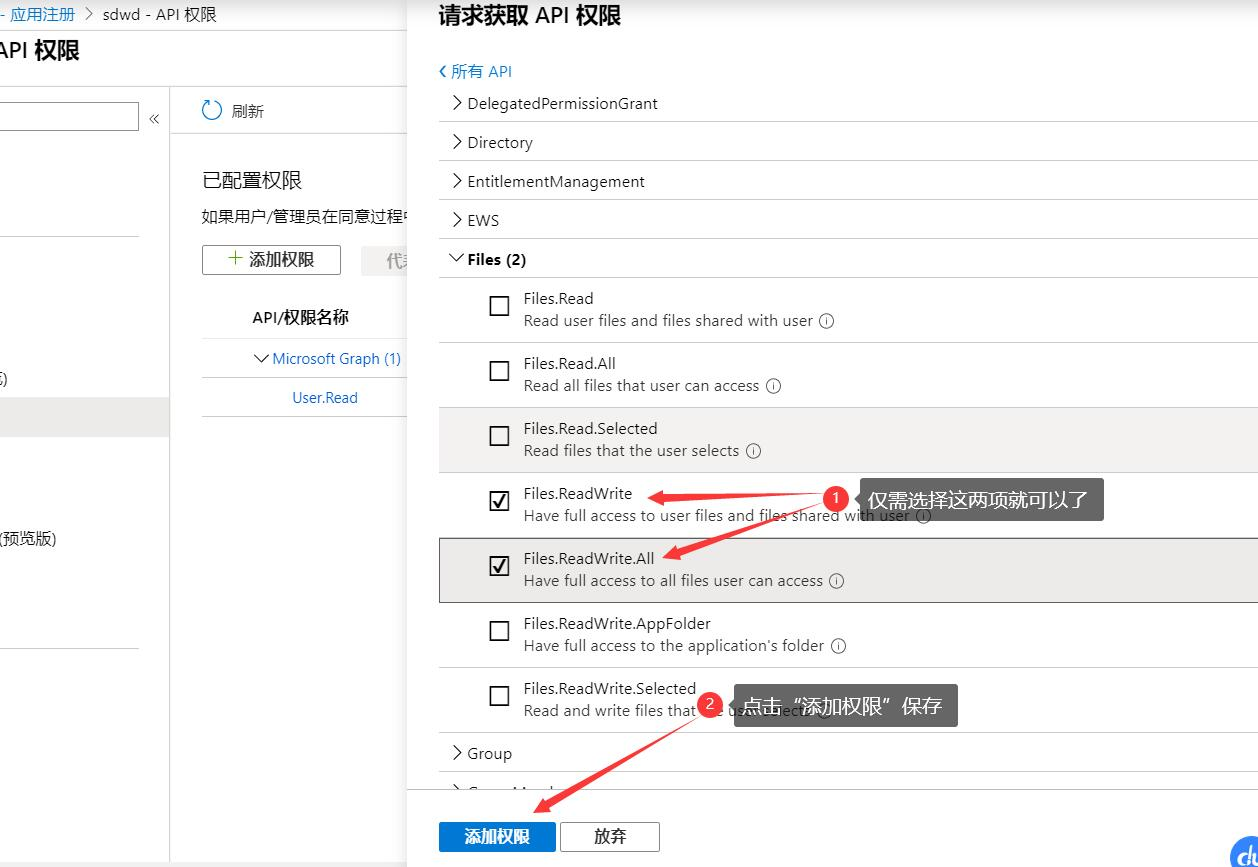Uncheck the Files.ReadWrite.All checkbox
This screenshot has width=1258, height=867.
click(499, 566)
